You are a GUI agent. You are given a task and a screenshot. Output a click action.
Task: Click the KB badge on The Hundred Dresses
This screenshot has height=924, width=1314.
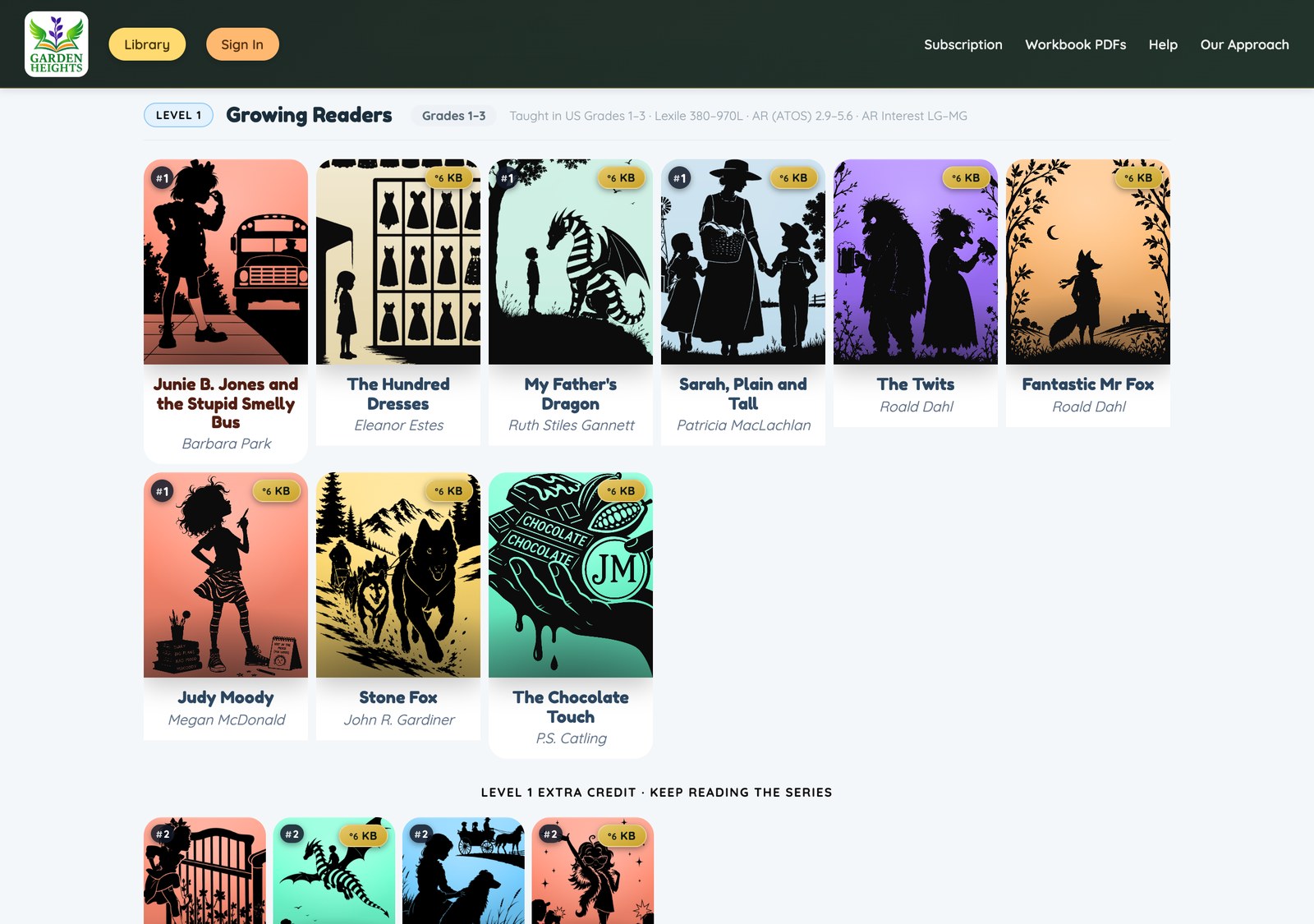click(x=448, y=177)
